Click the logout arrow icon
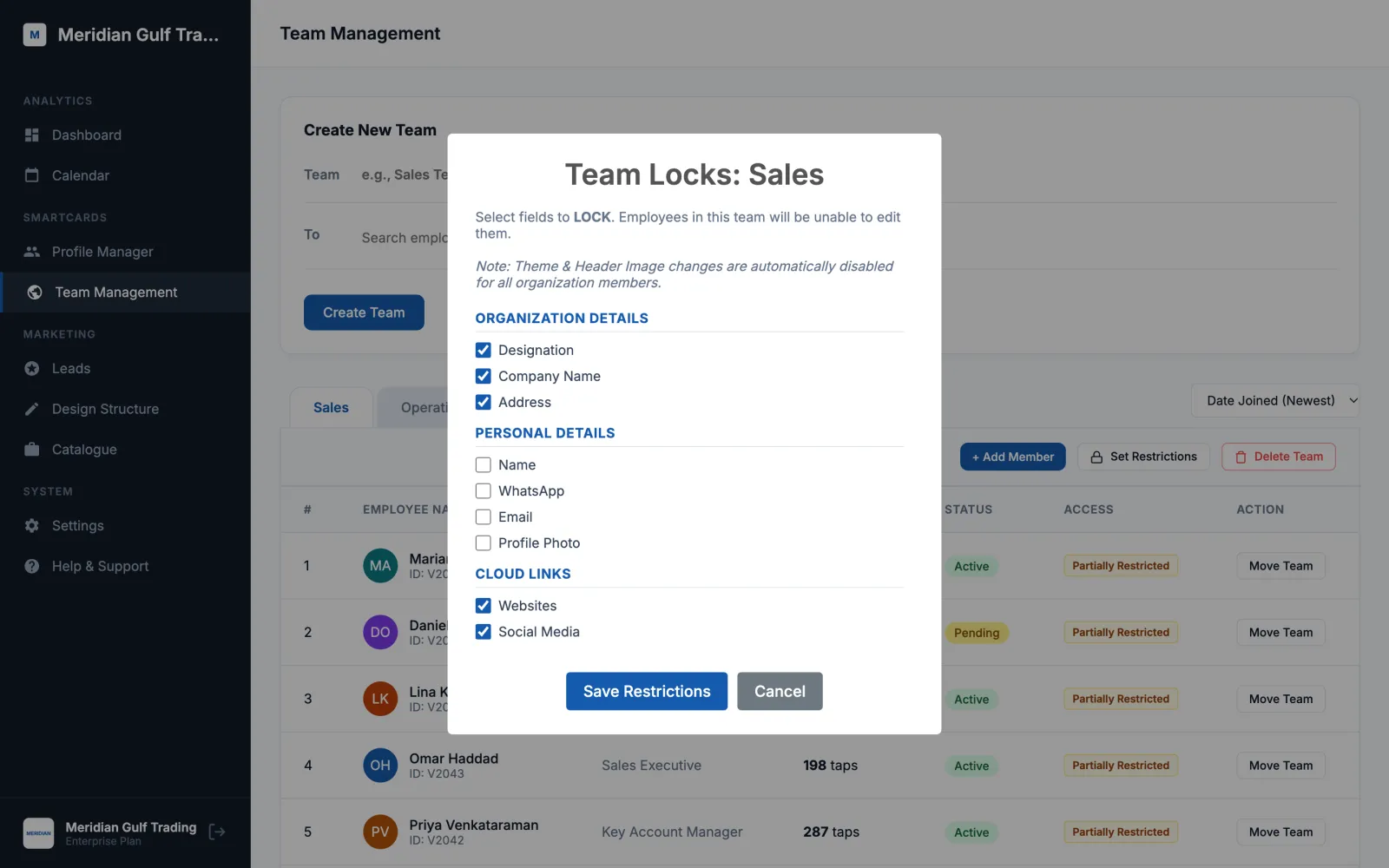Image resolution: width=1389 pixels, height=868 pixels. [217, 832]
